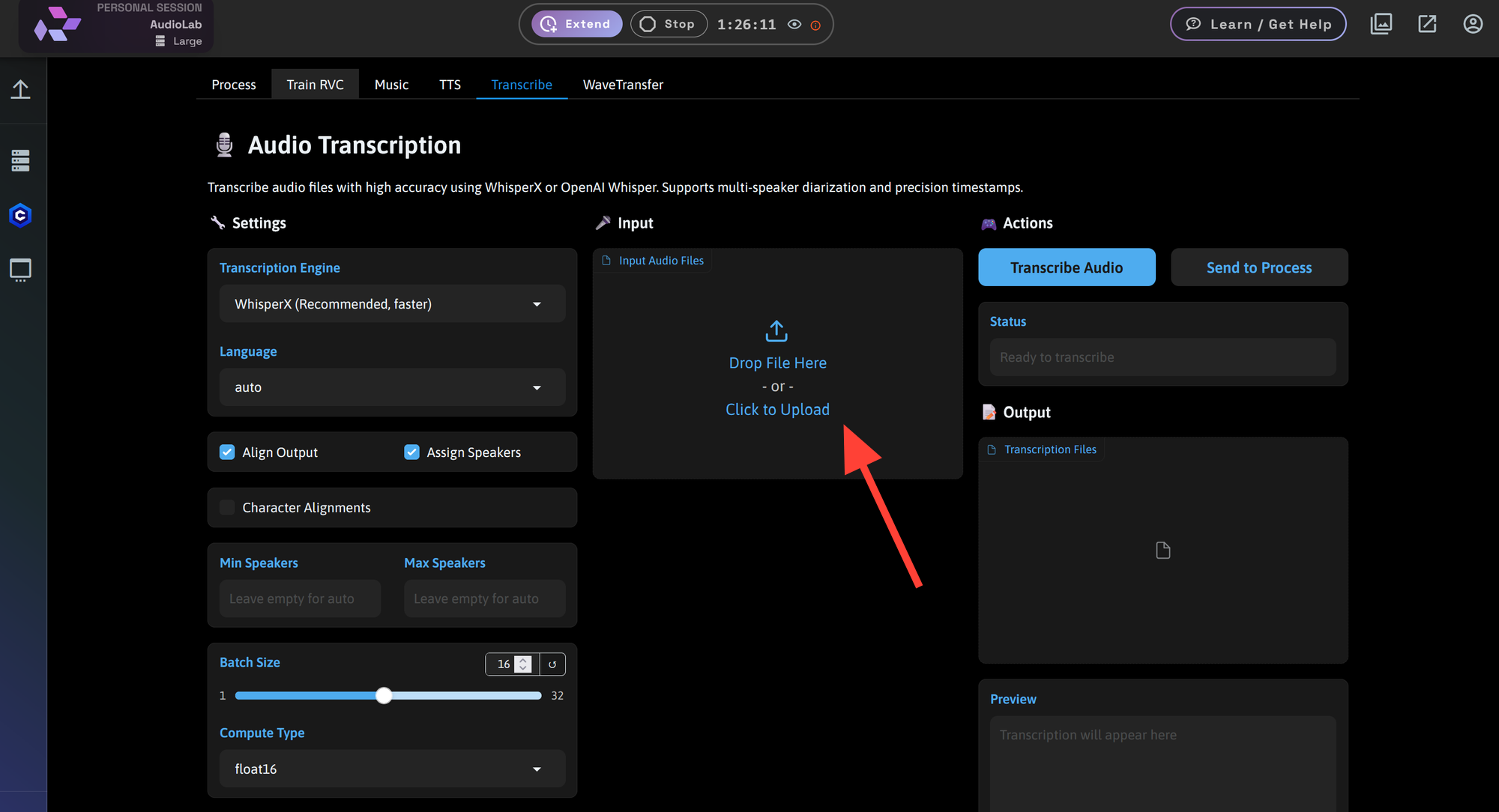1499x812 pixels.
Task: Expand the Compute Type float16 dropdown
Action: click(x=392, y=769)
